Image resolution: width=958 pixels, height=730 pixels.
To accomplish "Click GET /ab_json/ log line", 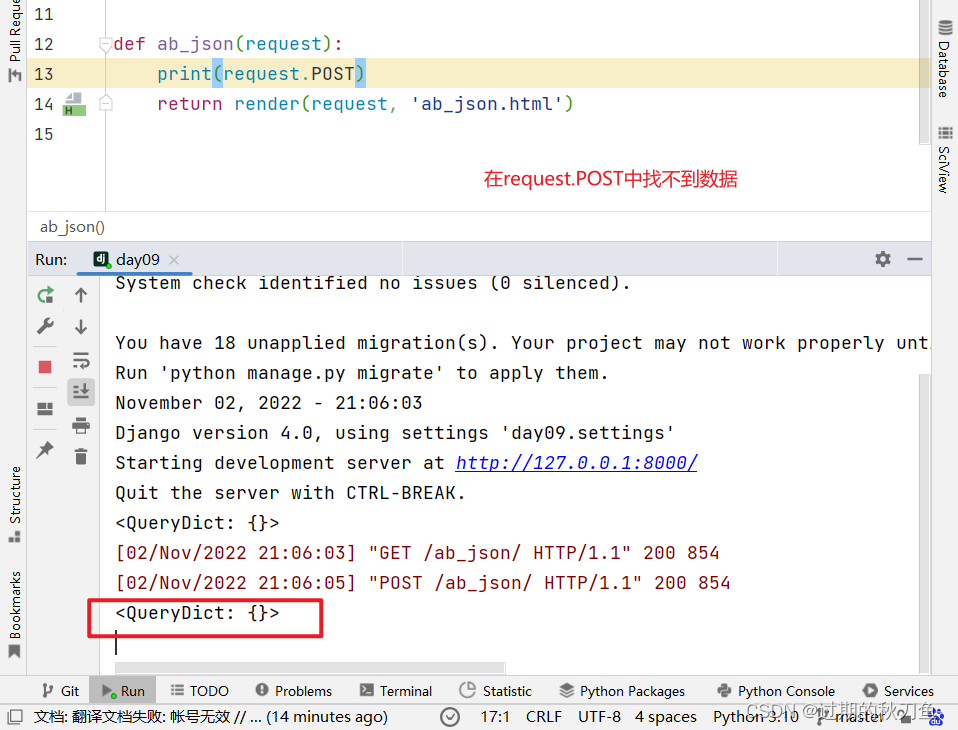I will [417, 553].
